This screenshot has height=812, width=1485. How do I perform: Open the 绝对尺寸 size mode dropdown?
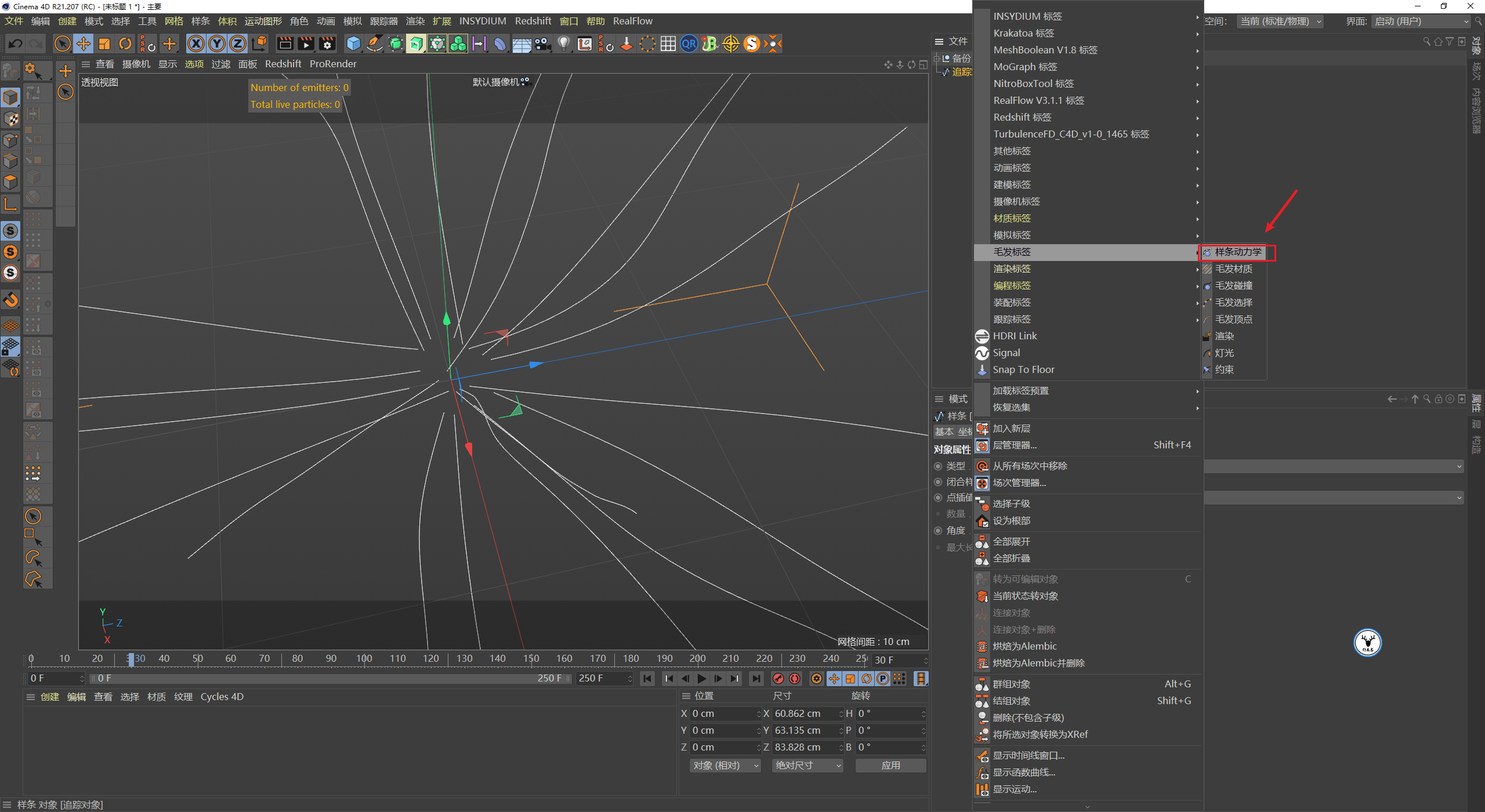(807, 766)
